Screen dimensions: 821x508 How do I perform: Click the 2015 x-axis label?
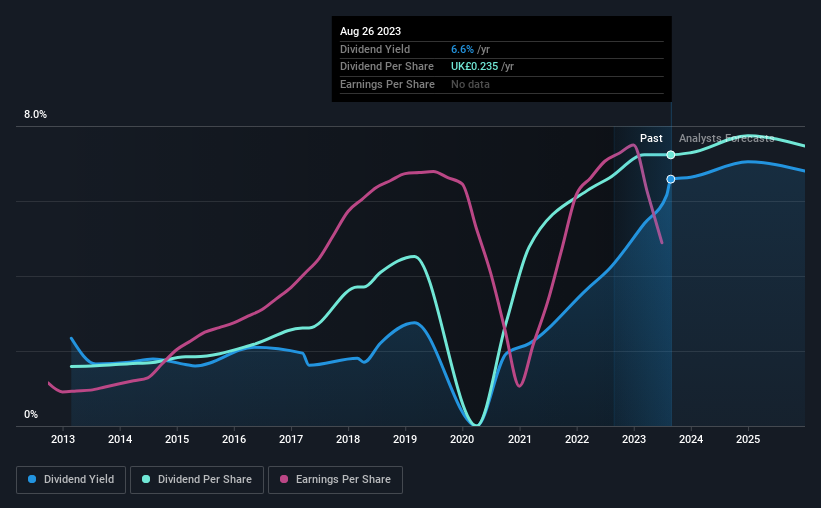point(177,439)
